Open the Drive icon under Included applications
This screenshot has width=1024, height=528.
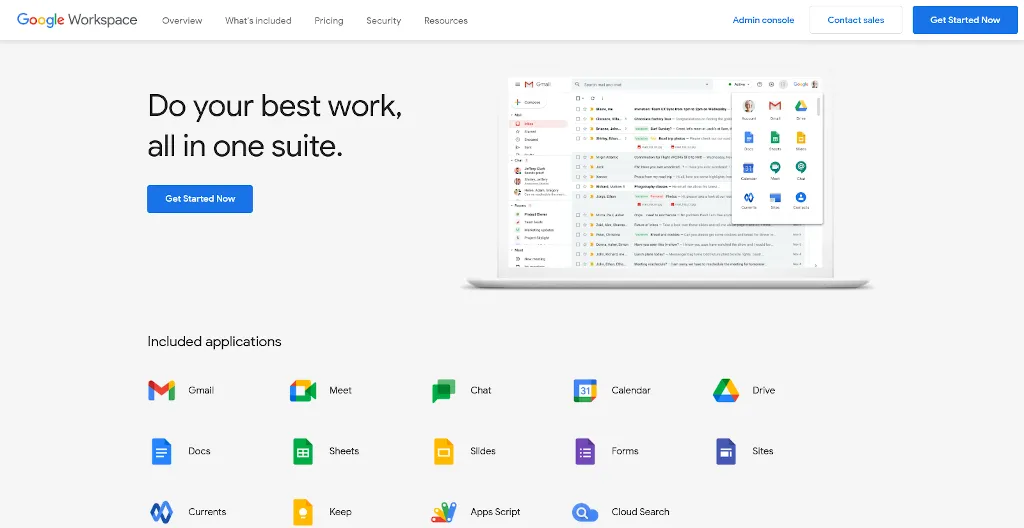click(x=726, y=390)
